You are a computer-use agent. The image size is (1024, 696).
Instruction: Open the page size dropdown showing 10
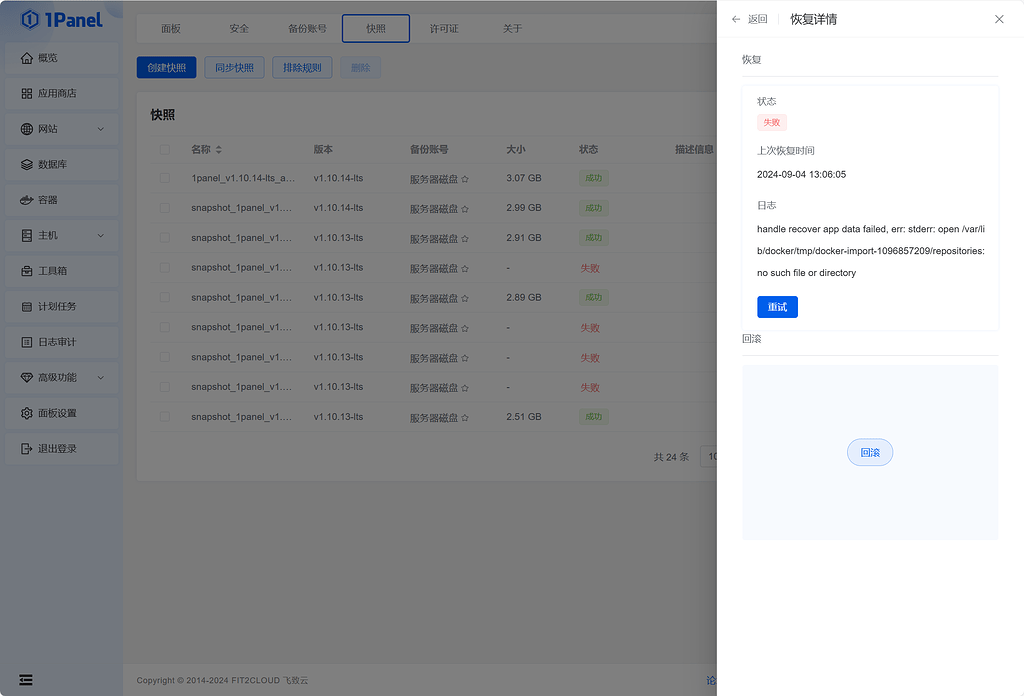[x=713, y=456]
